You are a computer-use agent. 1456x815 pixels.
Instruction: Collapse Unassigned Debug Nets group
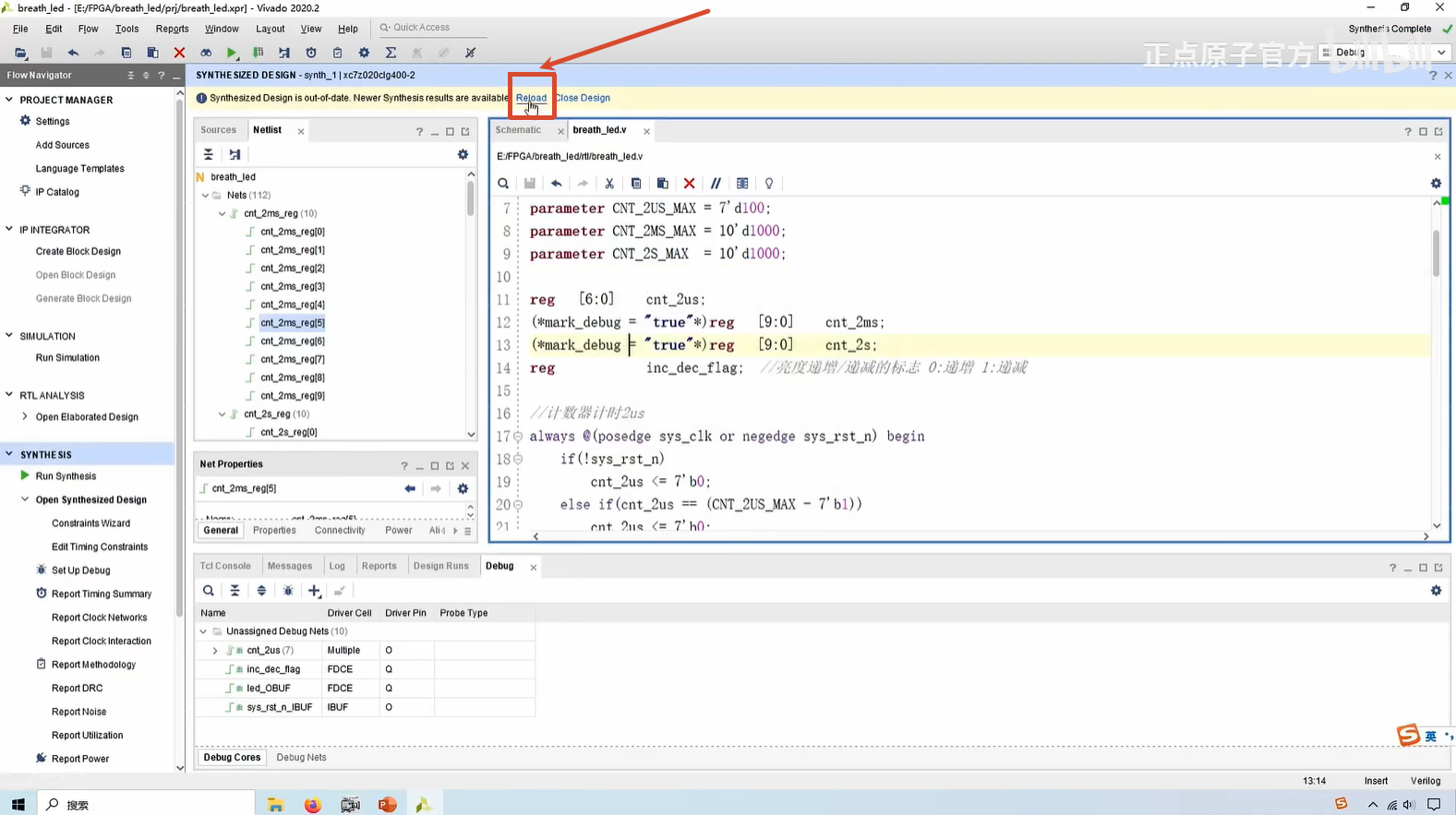[203, 631]
